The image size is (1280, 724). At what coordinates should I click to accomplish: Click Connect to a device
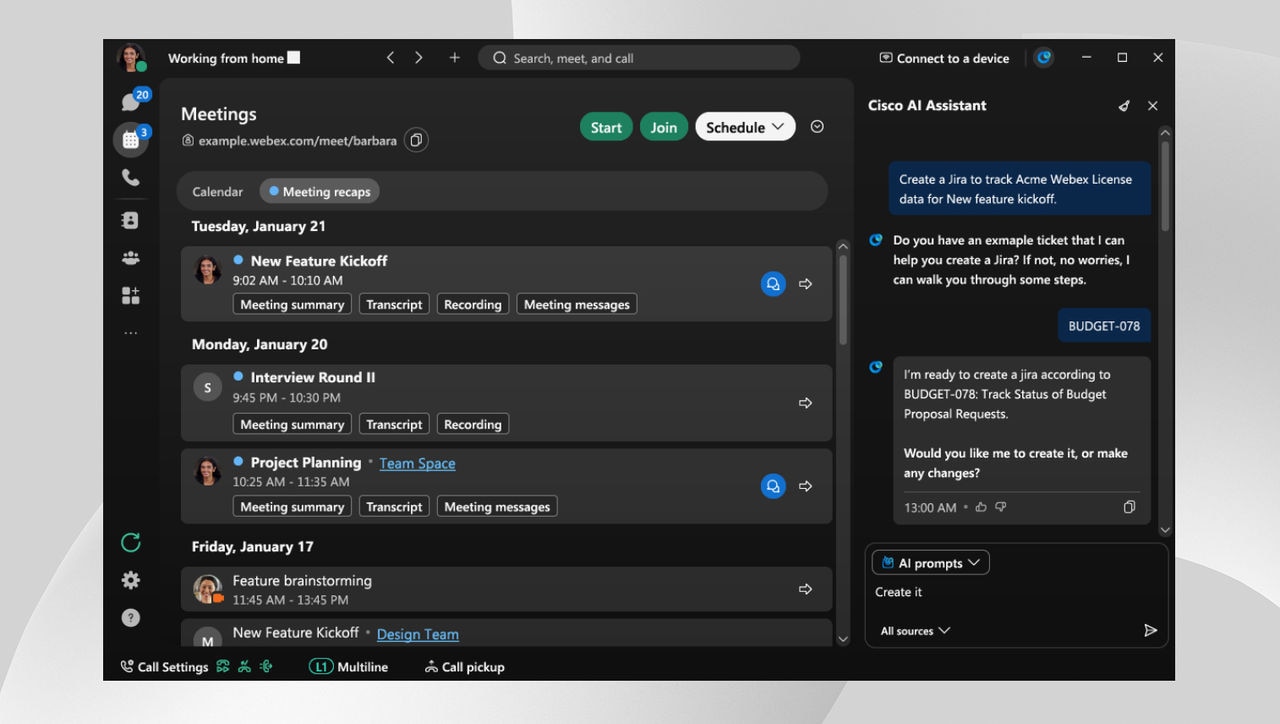pos(945,58)
